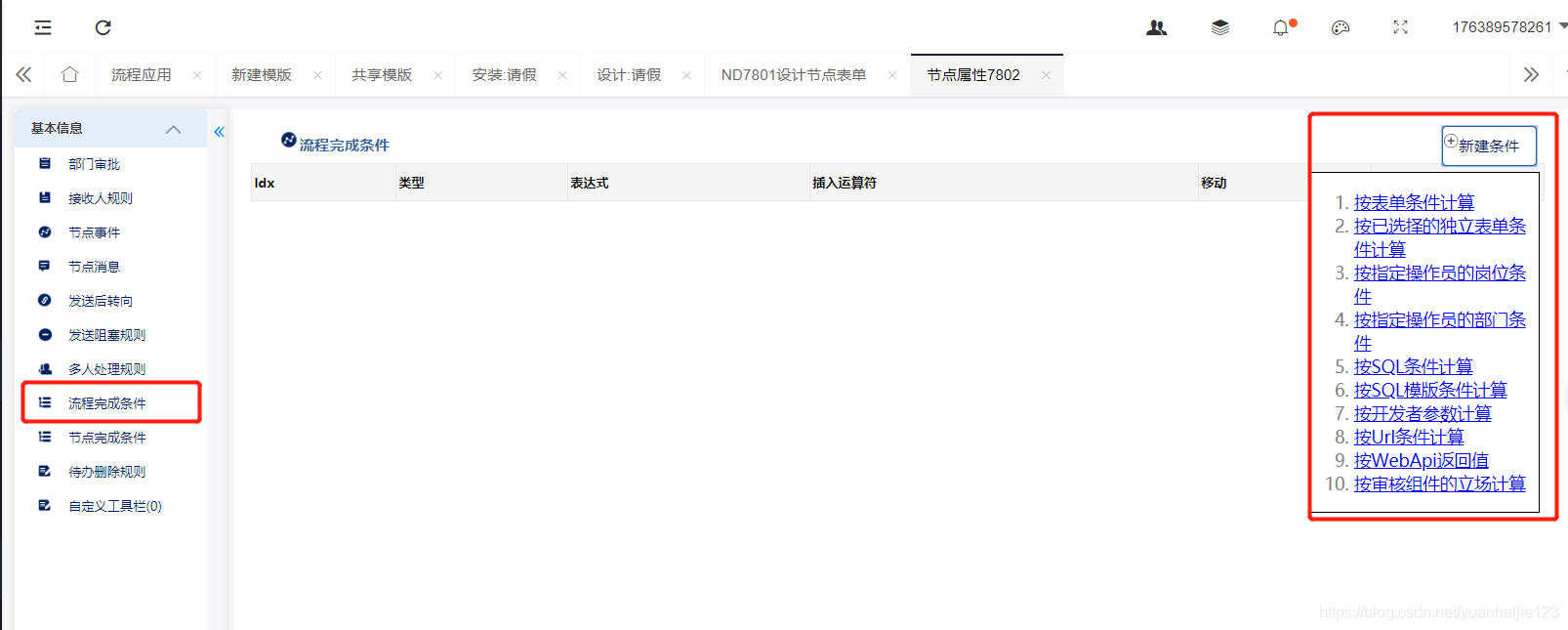Close the 新建模版 tab
The height and width of the screenshot is (630, 1568).
(317, 75)
